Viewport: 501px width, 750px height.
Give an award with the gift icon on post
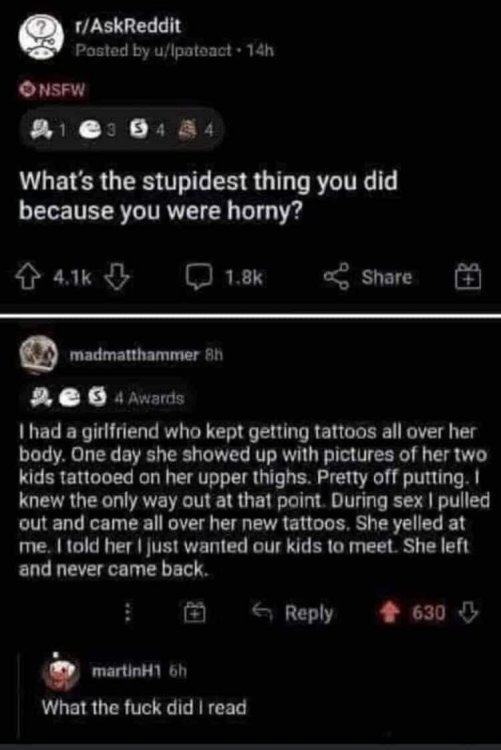(x=468, y=278)
